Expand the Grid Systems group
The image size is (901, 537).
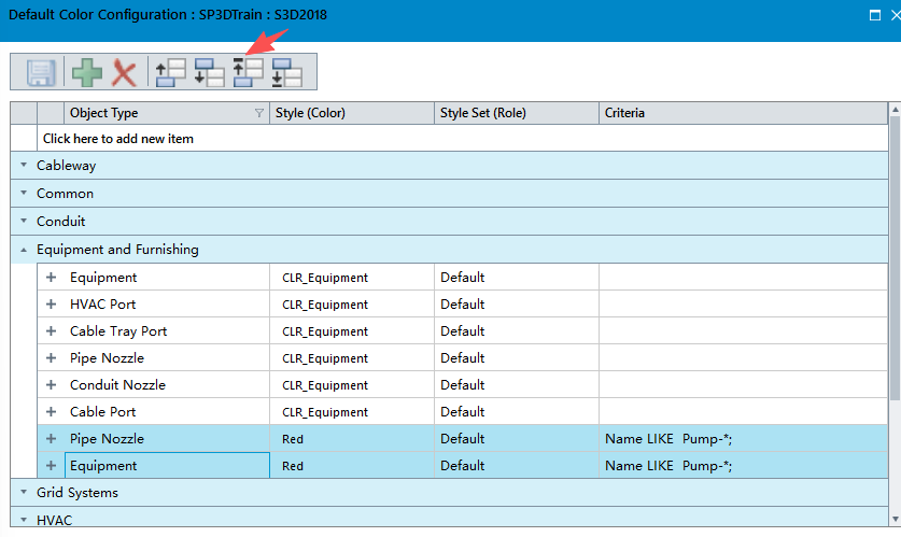tap(24, 493)
